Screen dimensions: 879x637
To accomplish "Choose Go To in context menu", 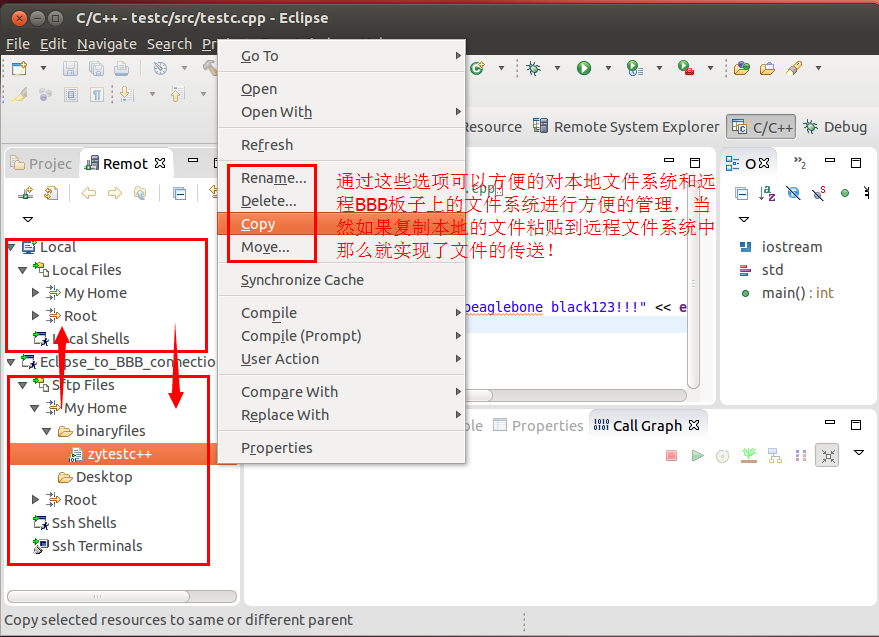I will [341, 56].
